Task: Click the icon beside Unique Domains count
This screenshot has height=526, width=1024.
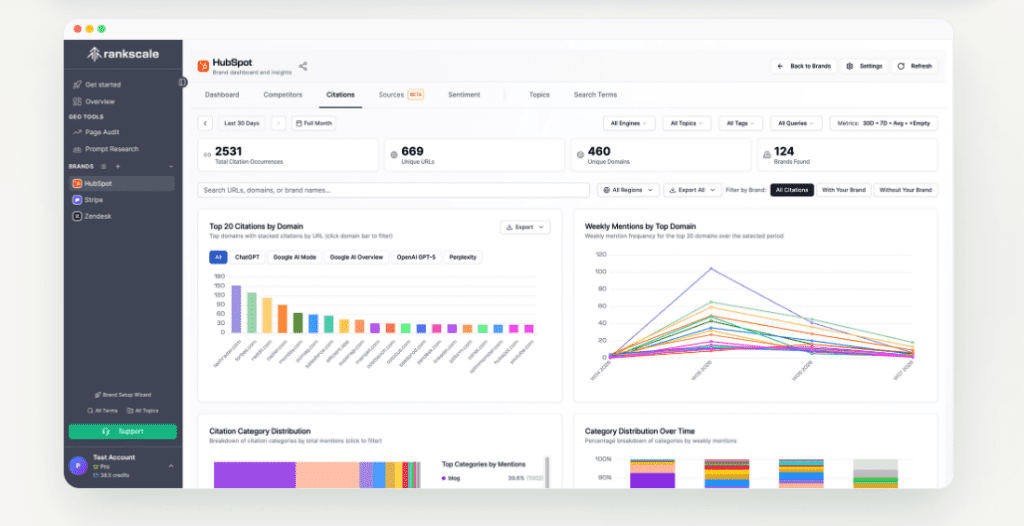Action: click(580, 155)
